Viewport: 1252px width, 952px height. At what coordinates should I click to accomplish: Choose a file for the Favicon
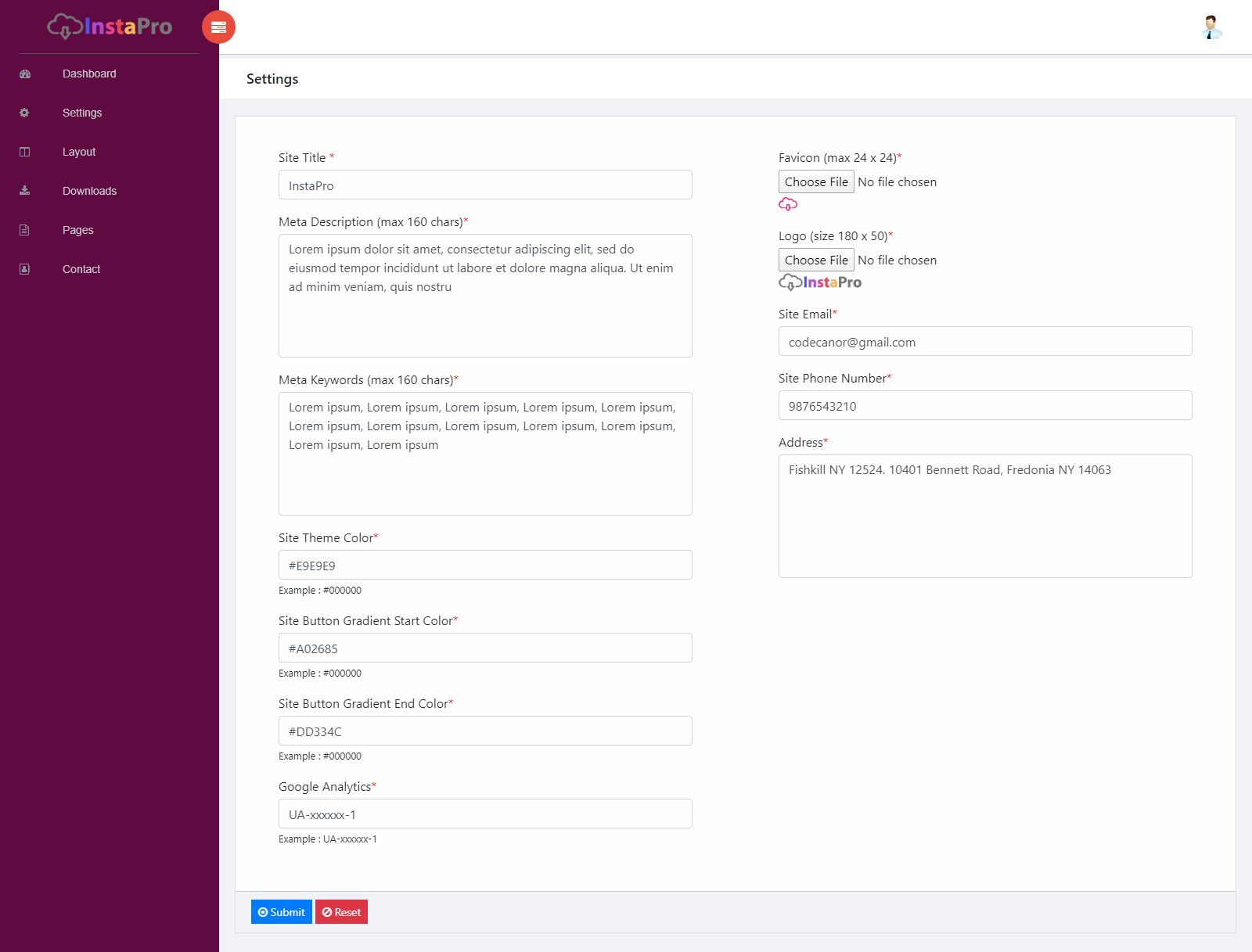(x=816, y=181)
